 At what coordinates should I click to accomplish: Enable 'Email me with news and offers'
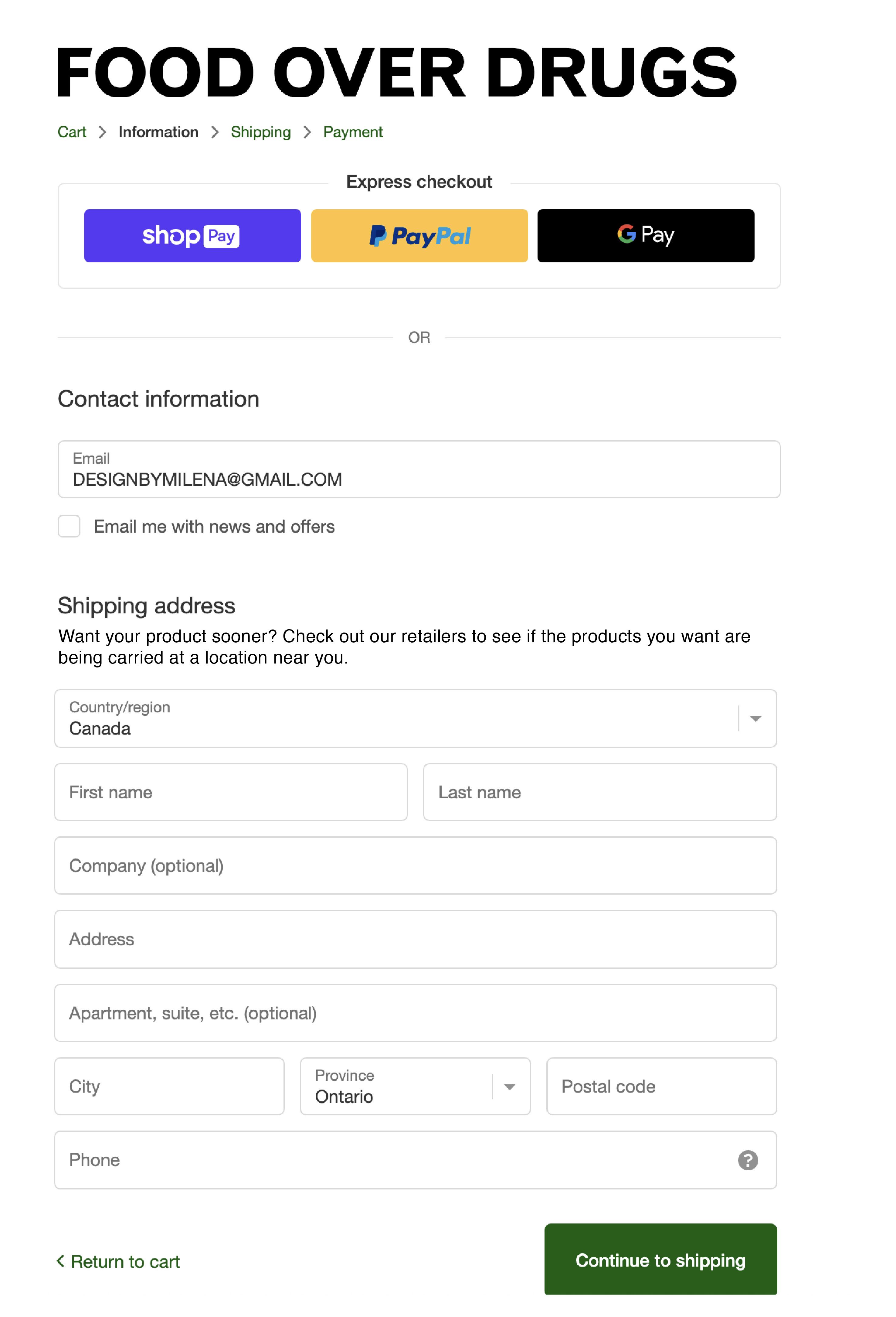point(69,527)
